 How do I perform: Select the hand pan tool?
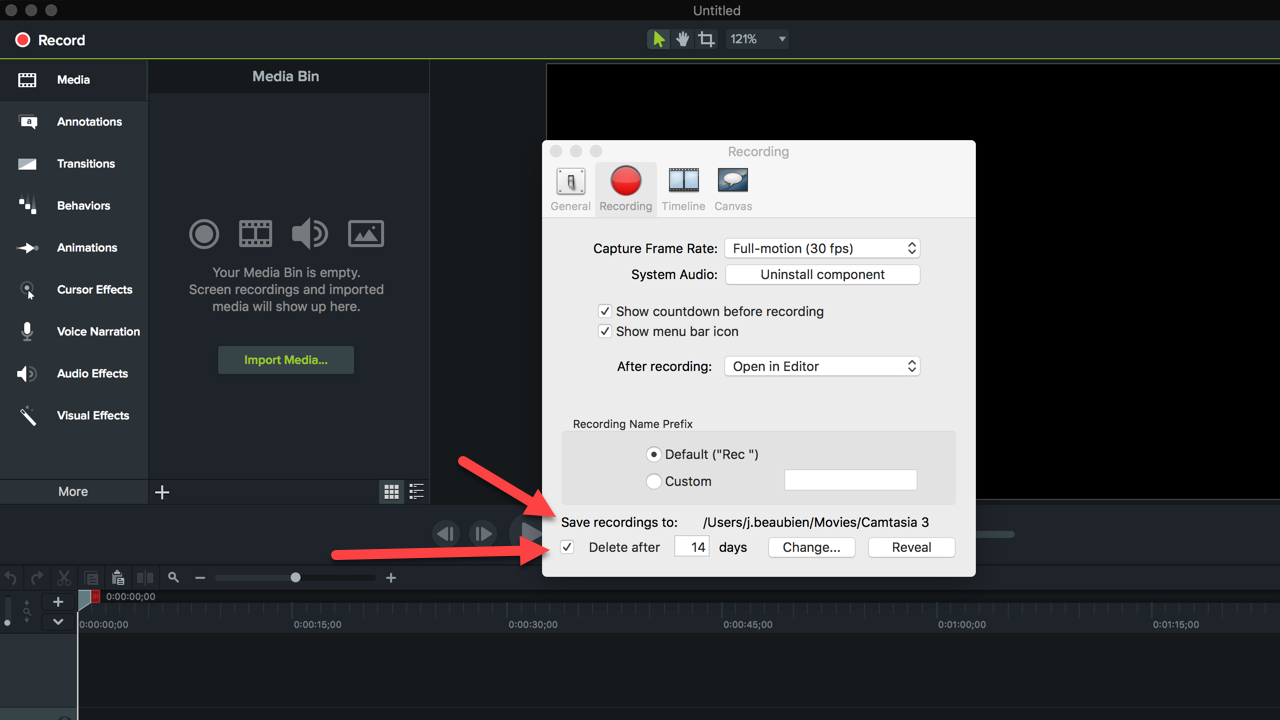pos(683,39)
